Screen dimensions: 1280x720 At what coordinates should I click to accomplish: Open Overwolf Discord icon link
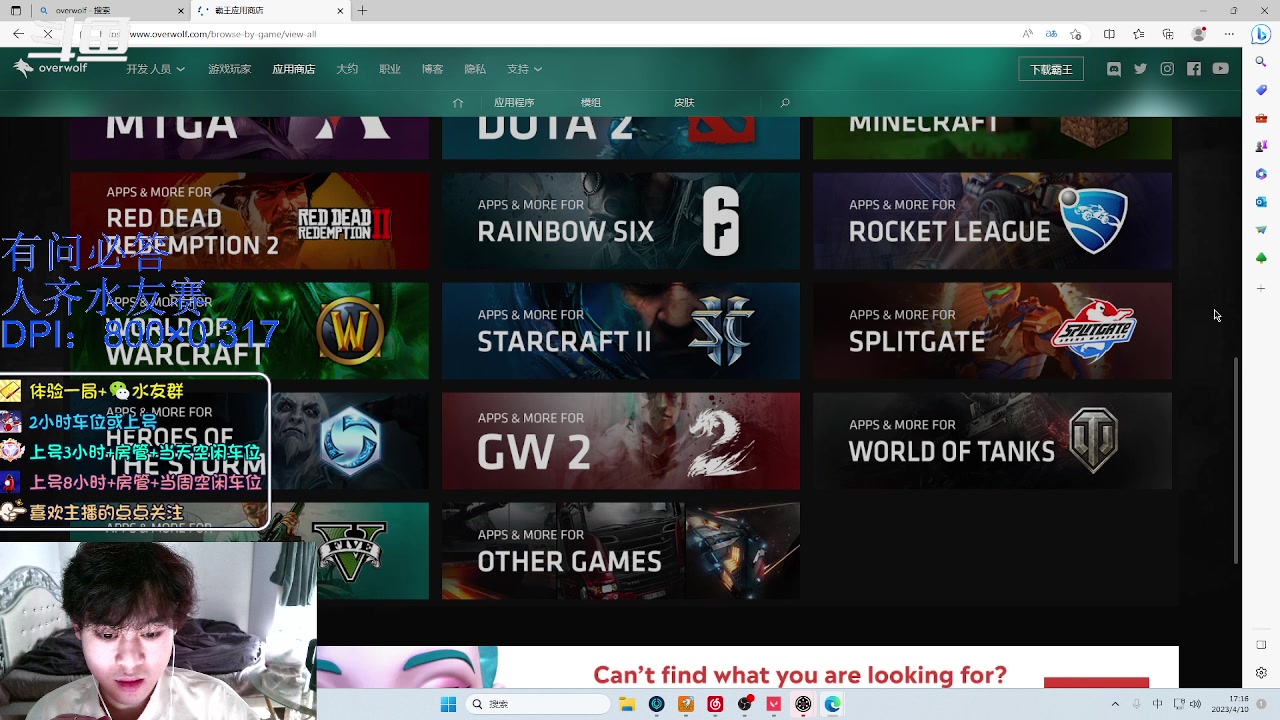pyautogui.click(x=1114, y=69)
